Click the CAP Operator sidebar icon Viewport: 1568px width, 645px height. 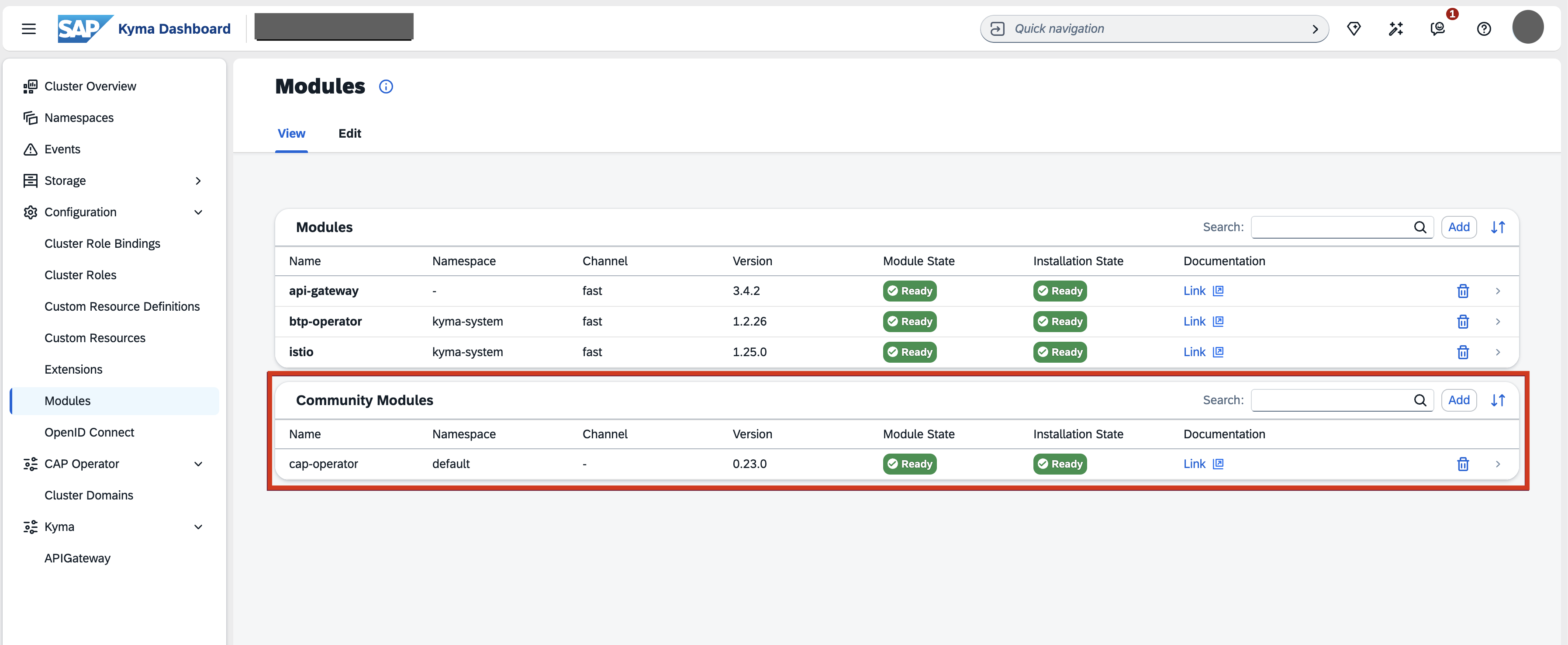click(31, 464)
